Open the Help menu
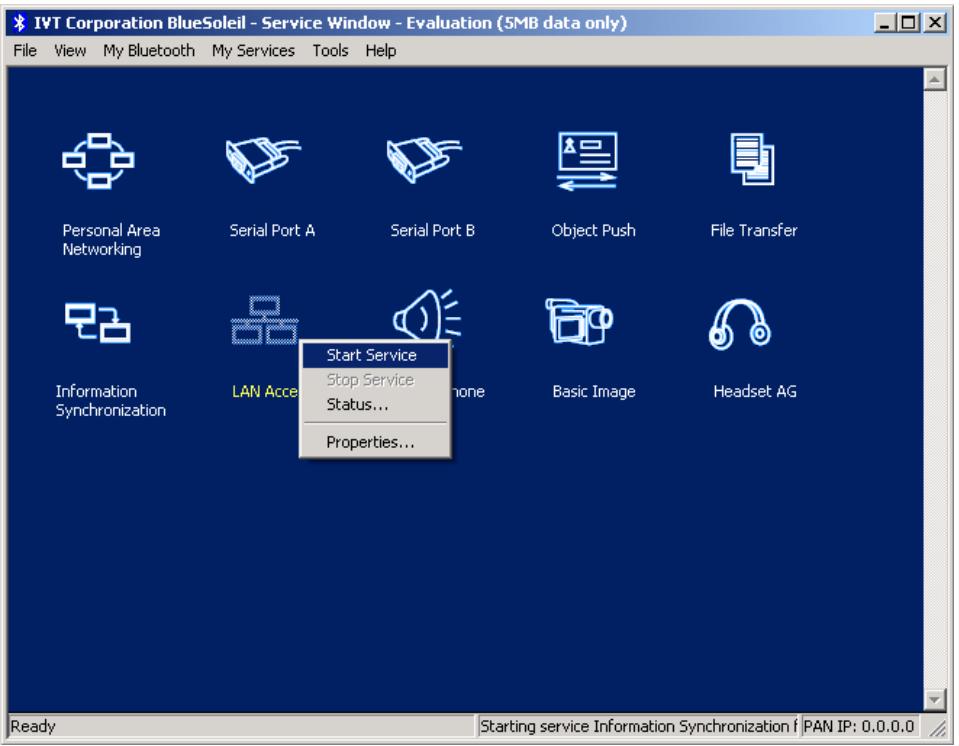The height and width of the screenshot is (746, 959). tap(380, 51)
